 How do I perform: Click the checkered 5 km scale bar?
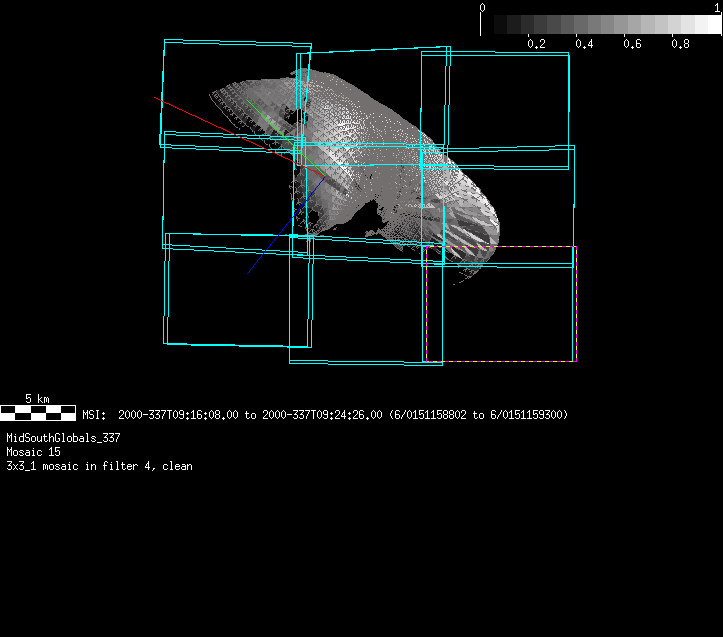coord(38,411)
